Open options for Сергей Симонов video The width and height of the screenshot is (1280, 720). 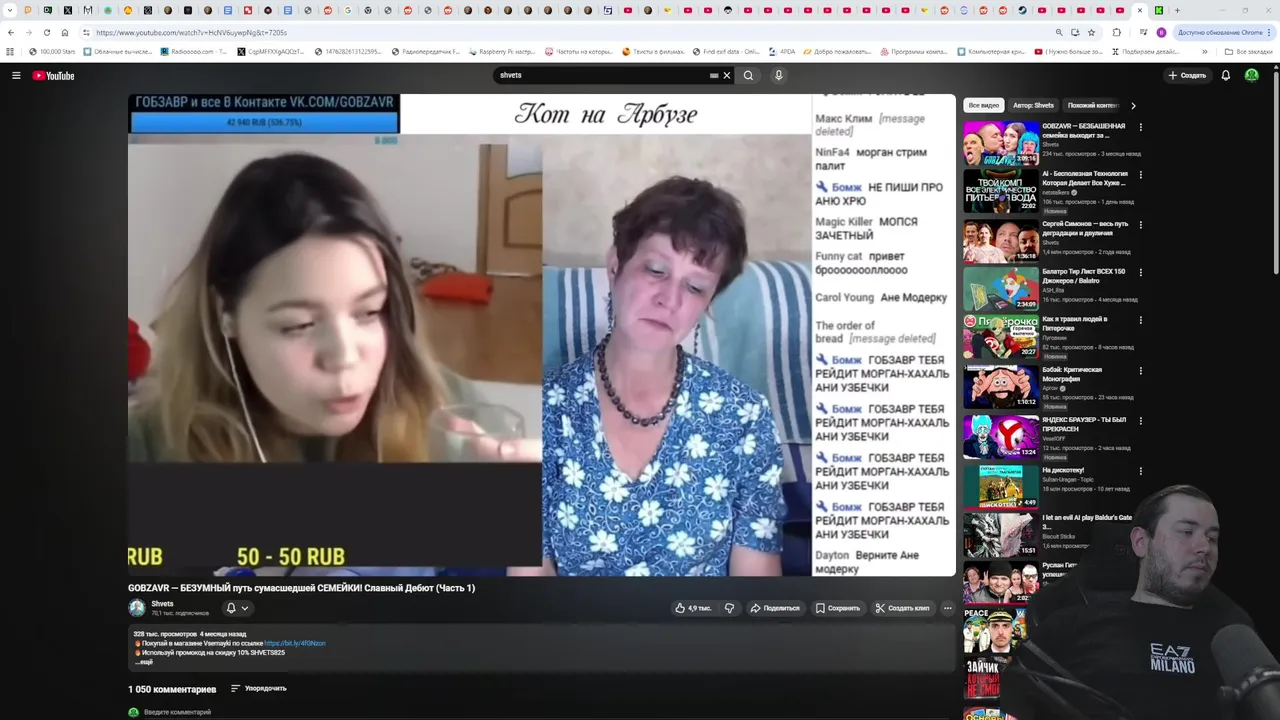pos(1140,224)
